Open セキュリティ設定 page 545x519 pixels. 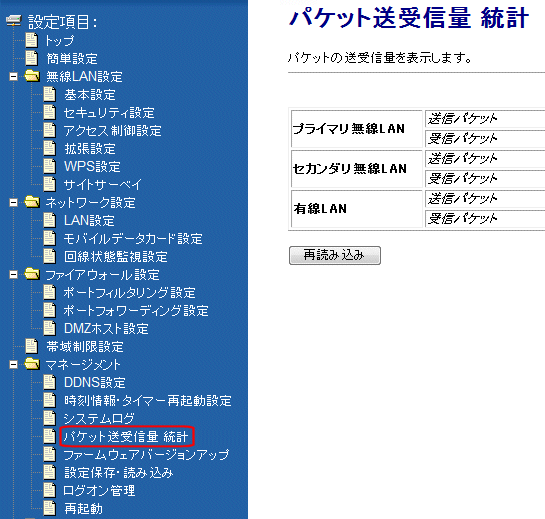point(109,113)
